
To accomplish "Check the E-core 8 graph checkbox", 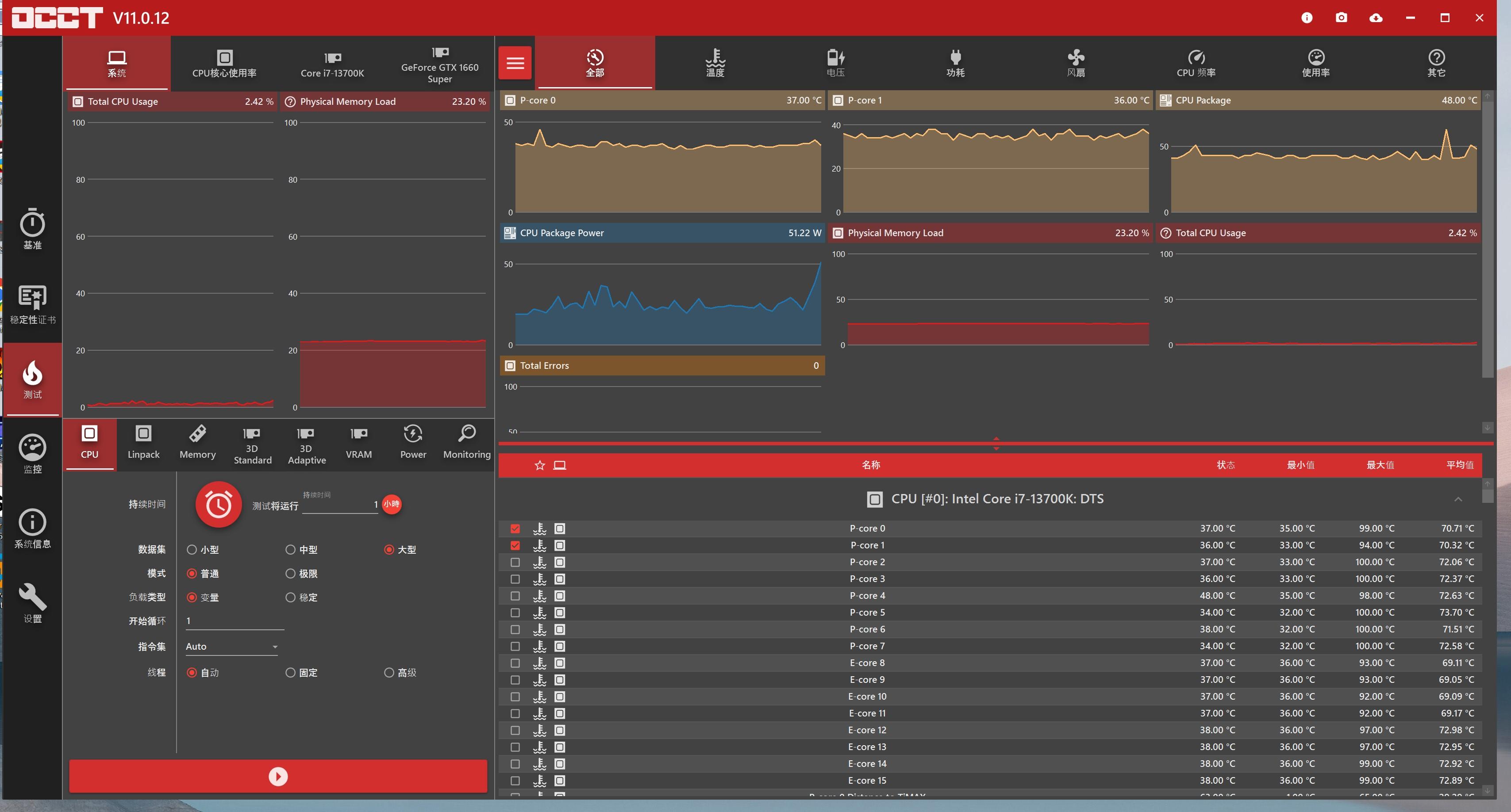I will tap(515, 663).
